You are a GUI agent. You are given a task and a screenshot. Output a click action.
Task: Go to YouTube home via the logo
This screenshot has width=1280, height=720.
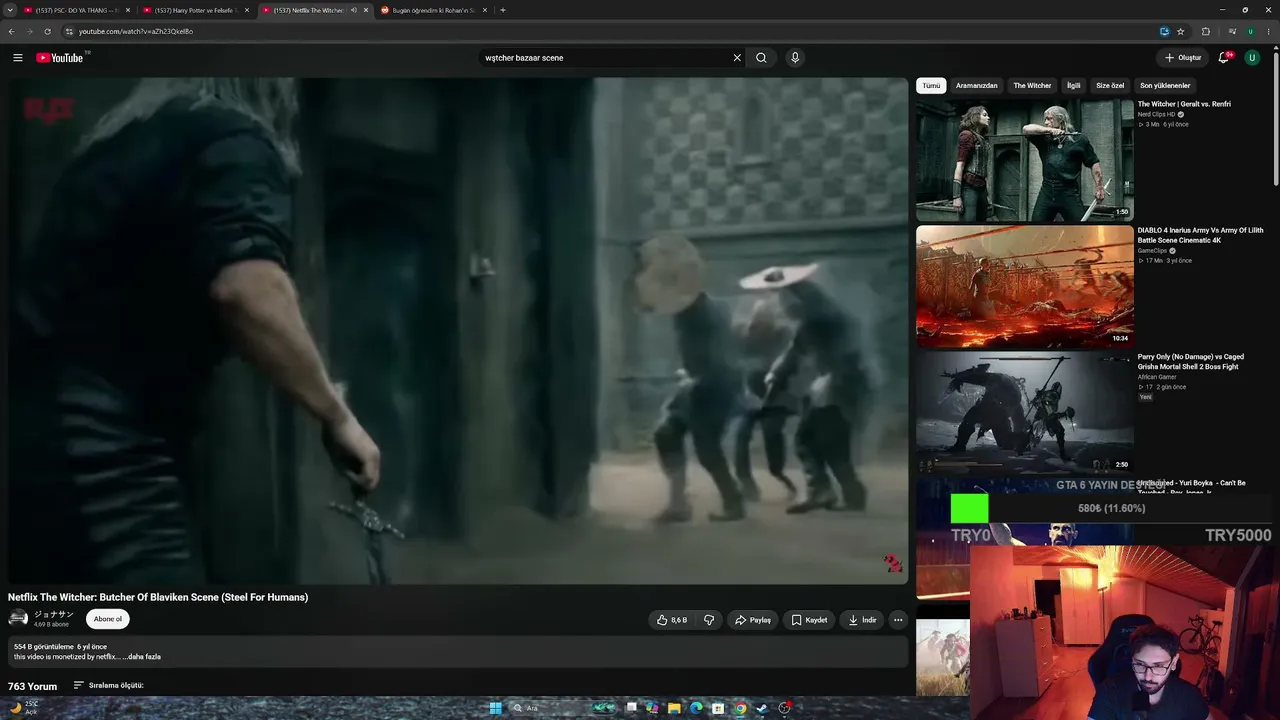62,58
